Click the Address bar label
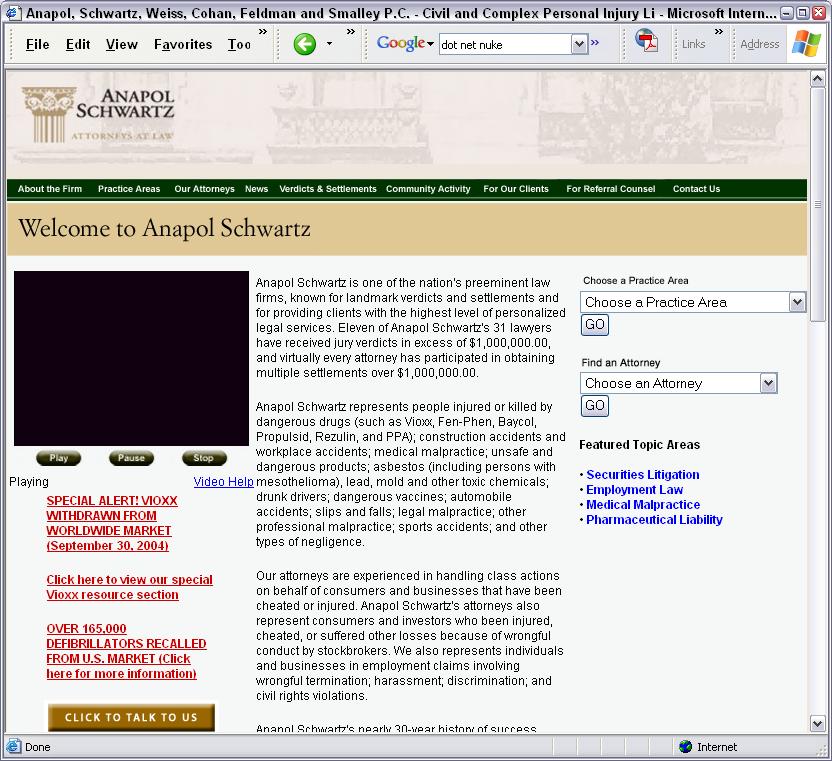The width and height of the screenshot is (832, 761). 760,44
